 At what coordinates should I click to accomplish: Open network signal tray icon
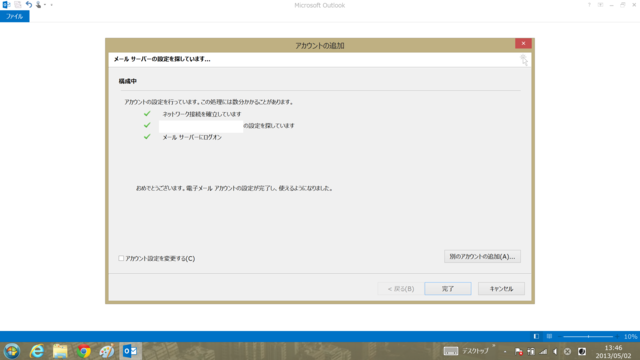543,351
